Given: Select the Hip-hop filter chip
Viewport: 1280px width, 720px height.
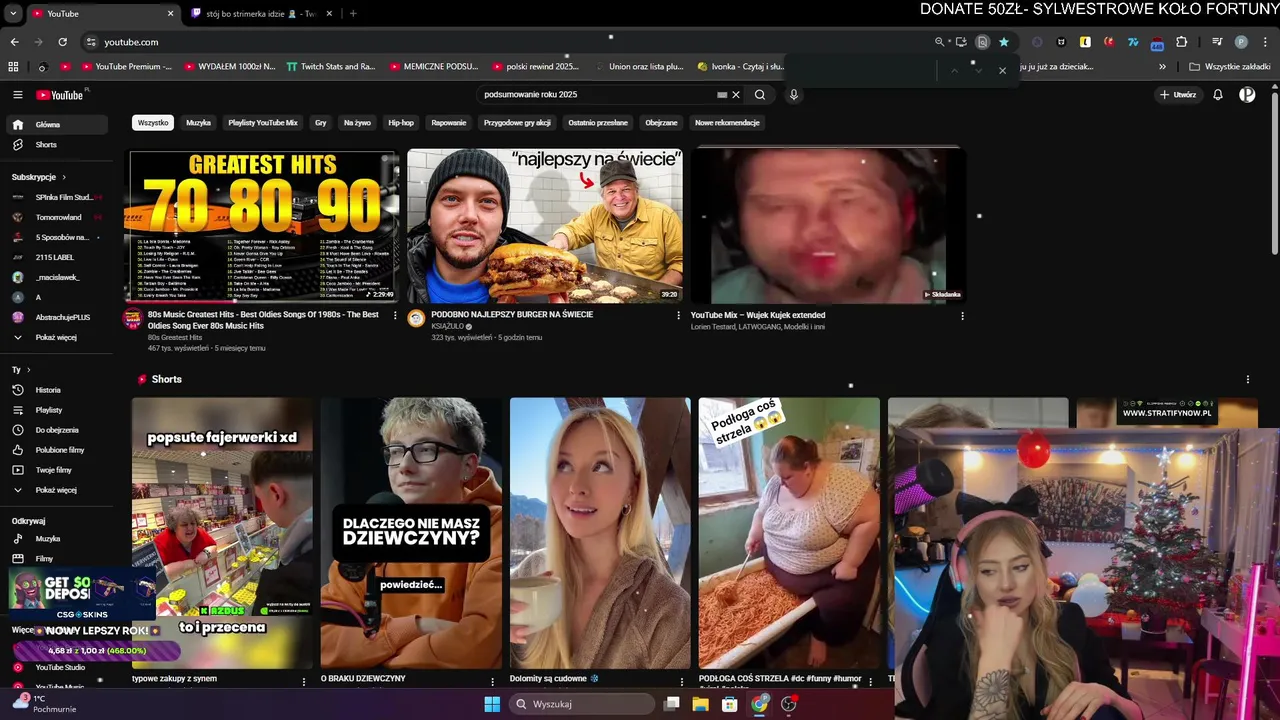Looking at the screenshot, I should (401, 123).
